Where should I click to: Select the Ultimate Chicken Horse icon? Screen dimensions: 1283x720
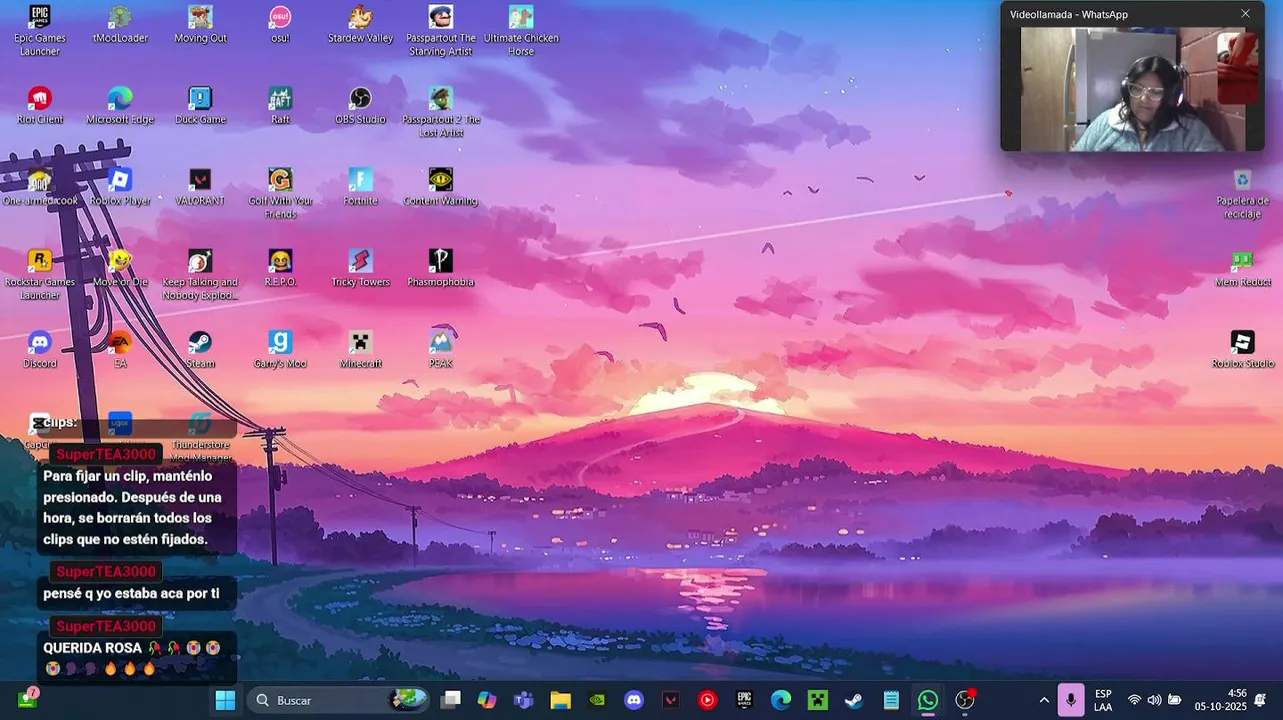click(521, 30)
